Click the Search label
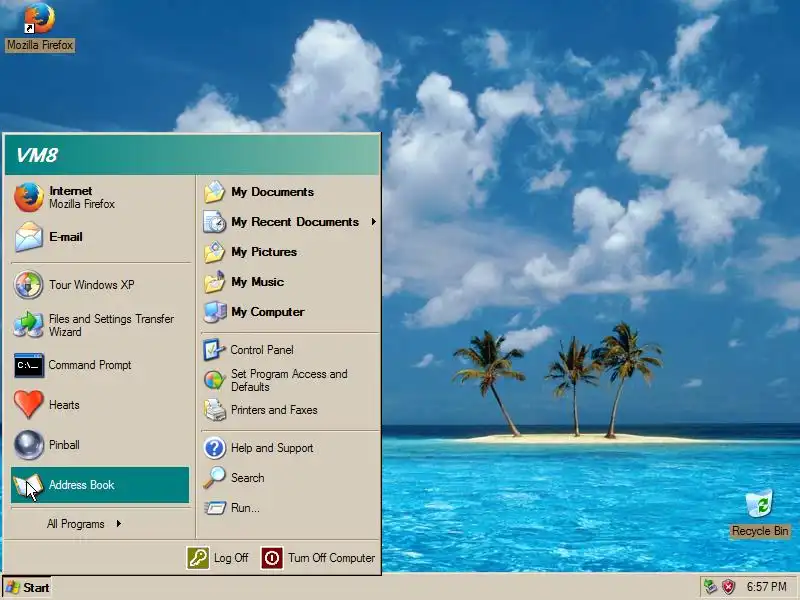The width and height of the screenshot is (800, 600). coord(247,478)
